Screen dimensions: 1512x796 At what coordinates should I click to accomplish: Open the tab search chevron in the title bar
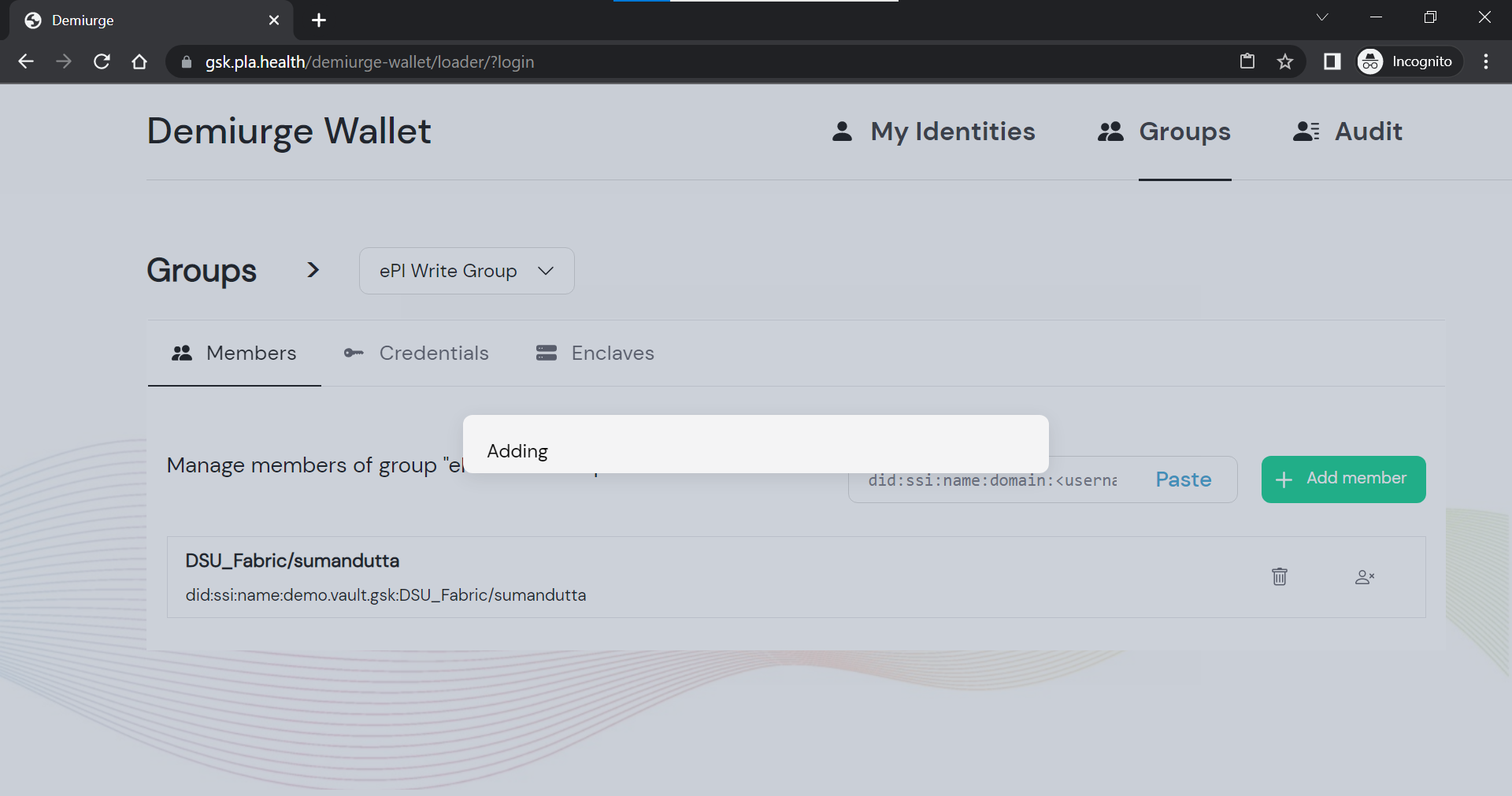pos(1322,17)
